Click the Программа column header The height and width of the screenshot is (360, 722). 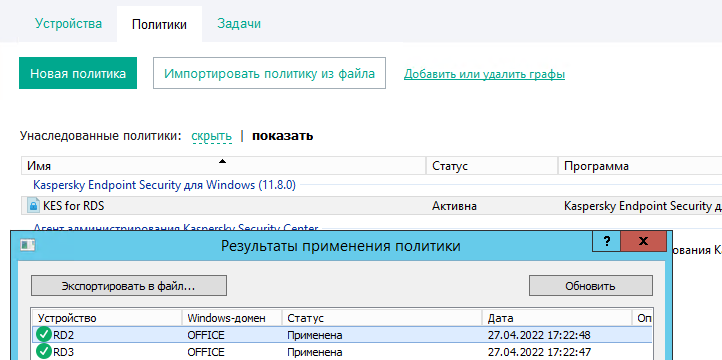(x=640, y=166)
